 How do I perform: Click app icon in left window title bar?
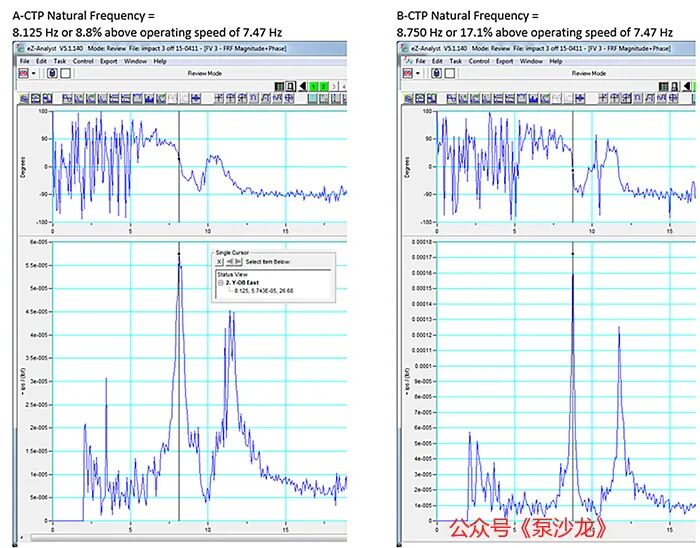[19, 48]
